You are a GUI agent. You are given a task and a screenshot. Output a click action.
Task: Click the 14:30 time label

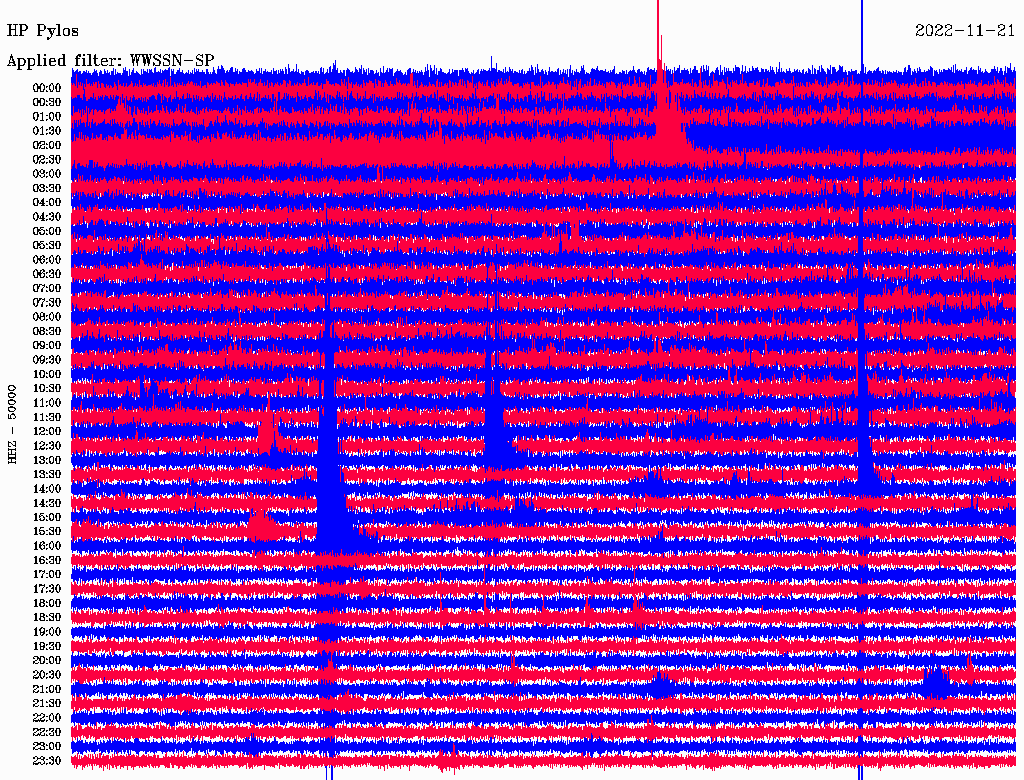click(47, 503)
